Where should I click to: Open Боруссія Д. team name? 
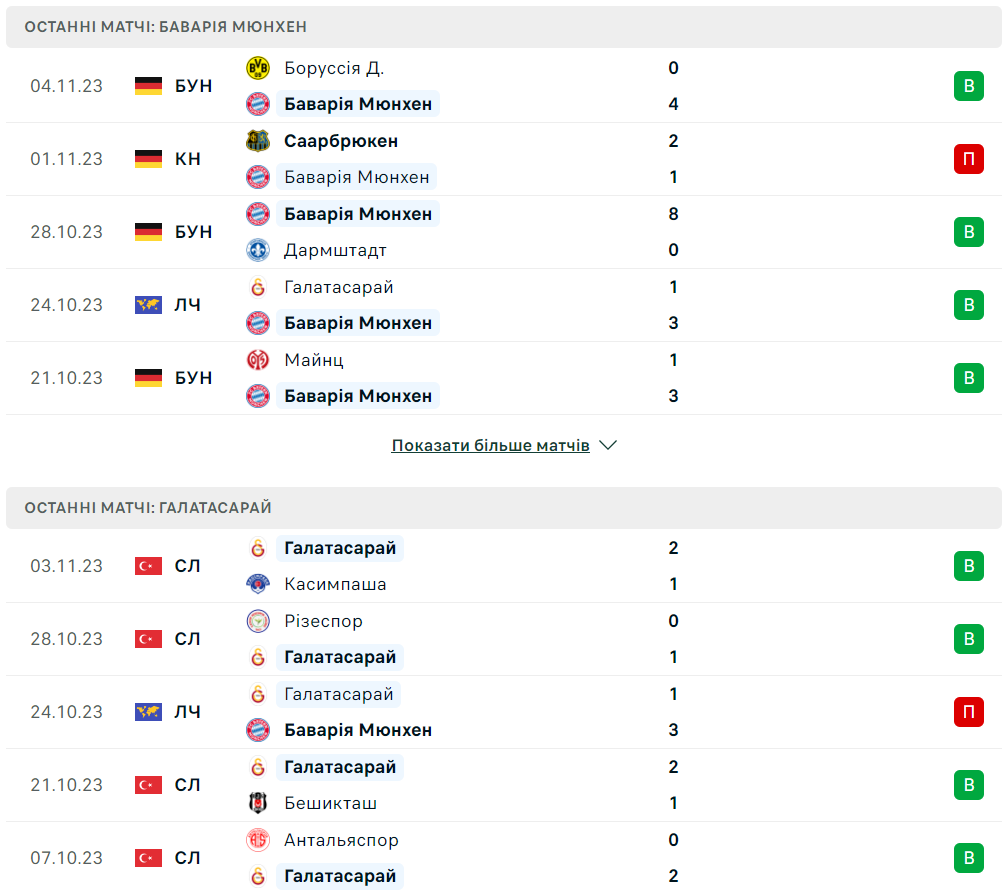[x=334, y=68]
